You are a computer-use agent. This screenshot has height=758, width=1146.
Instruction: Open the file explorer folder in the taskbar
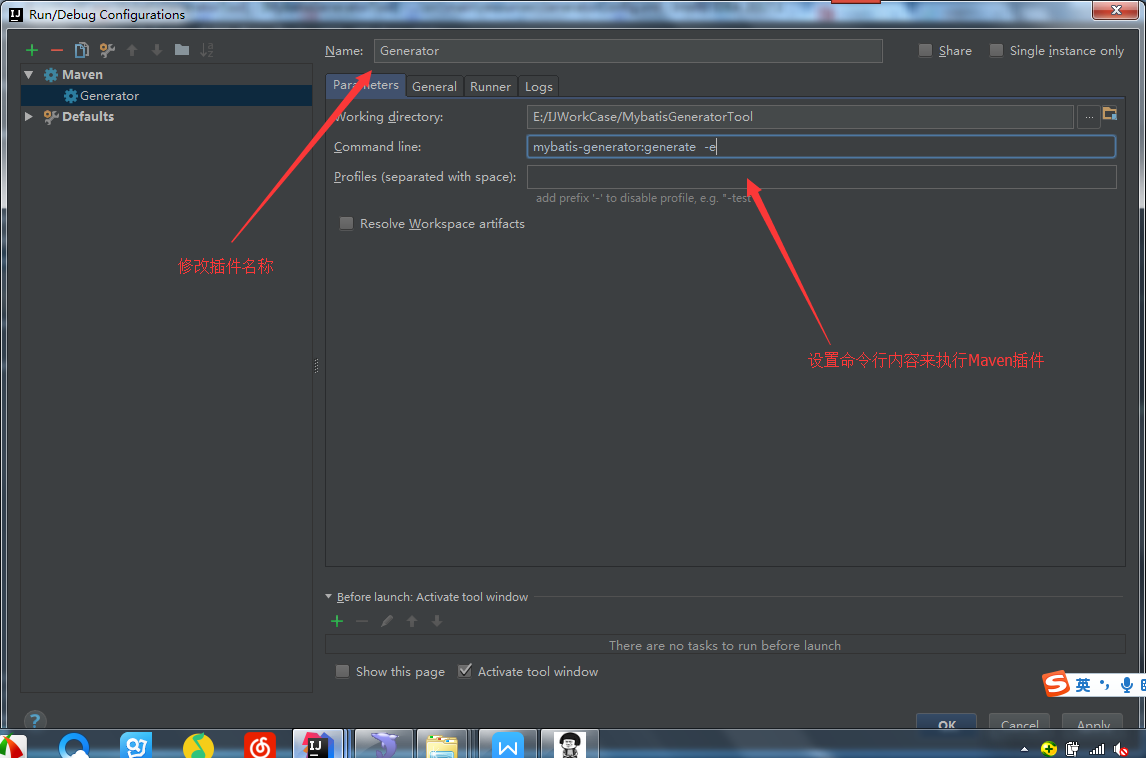coord(442,745)
